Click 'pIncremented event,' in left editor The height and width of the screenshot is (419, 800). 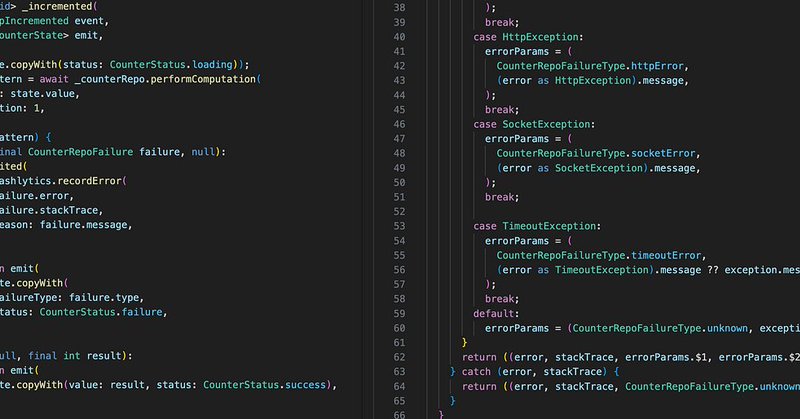coord(54,21)
